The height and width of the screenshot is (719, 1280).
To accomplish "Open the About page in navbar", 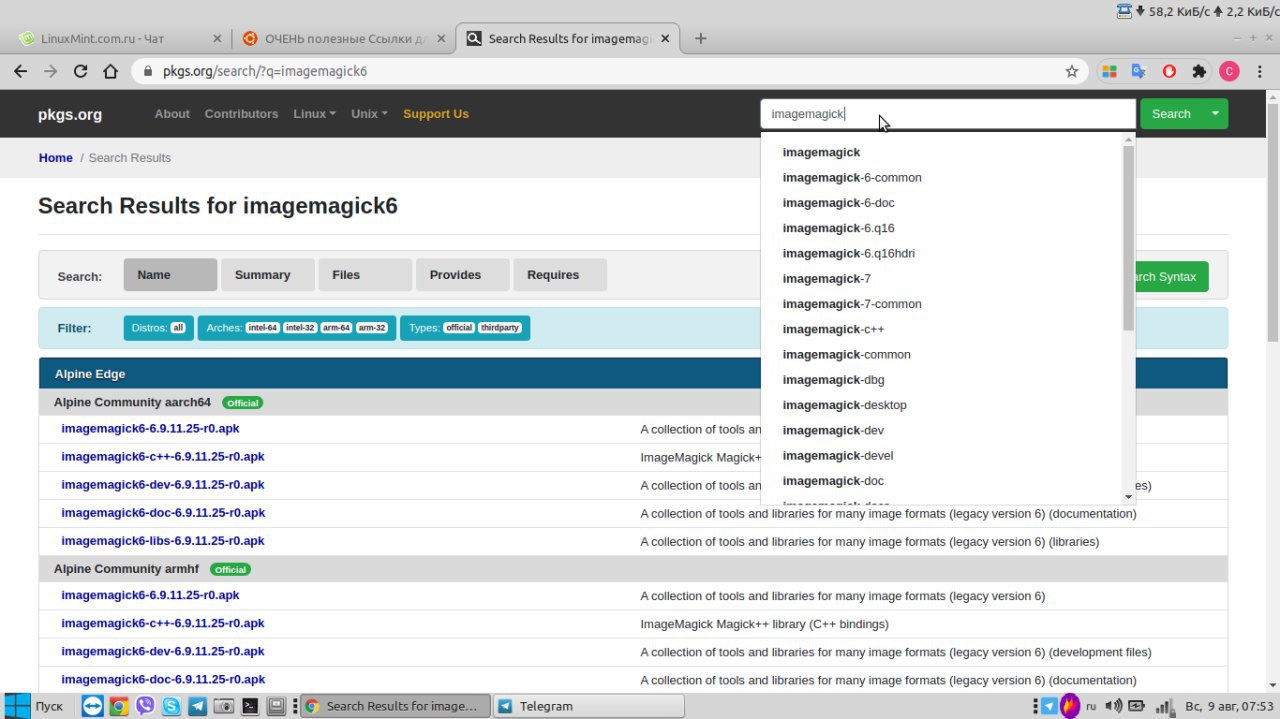I will tap(172, 114).
